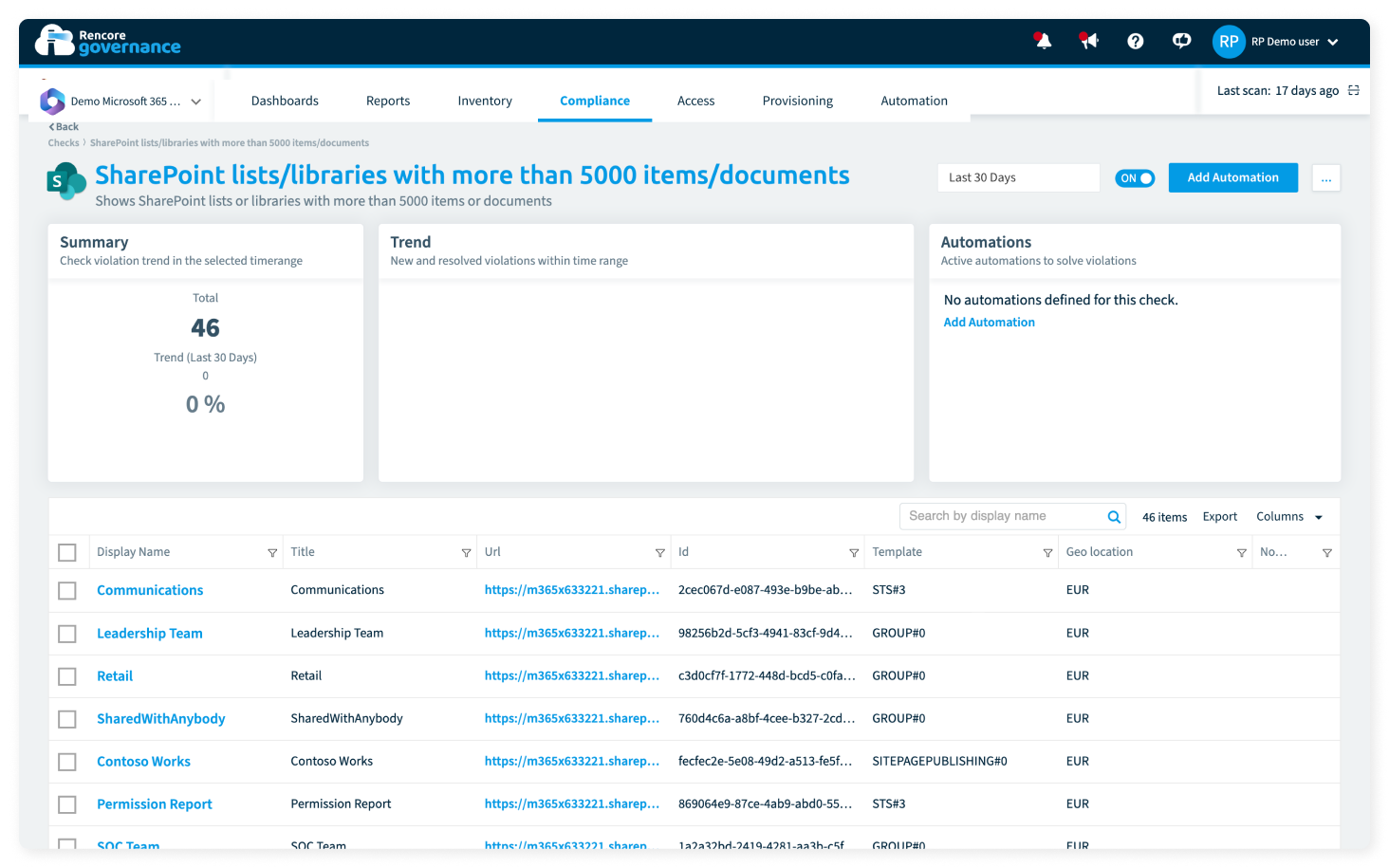This screenshot has width=1389, height=868.
Task: Check the Contoso Works row checkbox
Action: [67, 761]
